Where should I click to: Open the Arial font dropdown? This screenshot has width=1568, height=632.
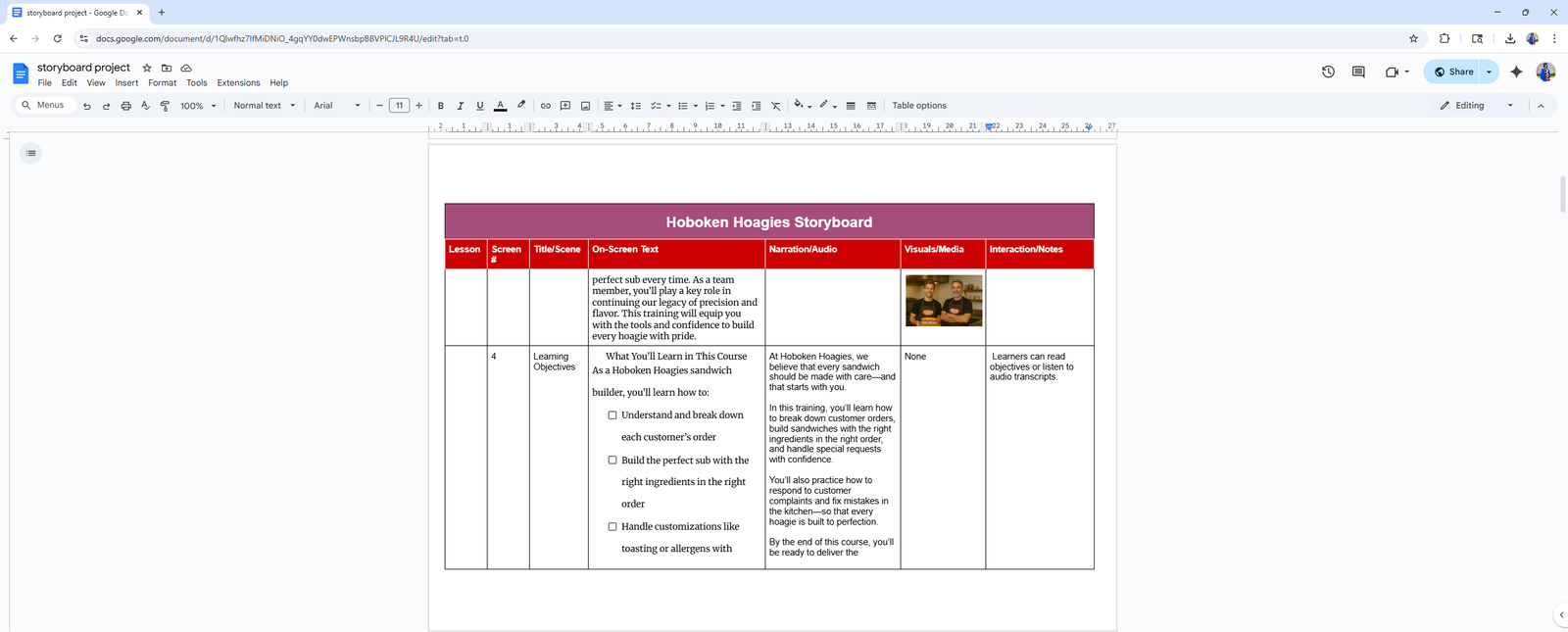point(336,106)
